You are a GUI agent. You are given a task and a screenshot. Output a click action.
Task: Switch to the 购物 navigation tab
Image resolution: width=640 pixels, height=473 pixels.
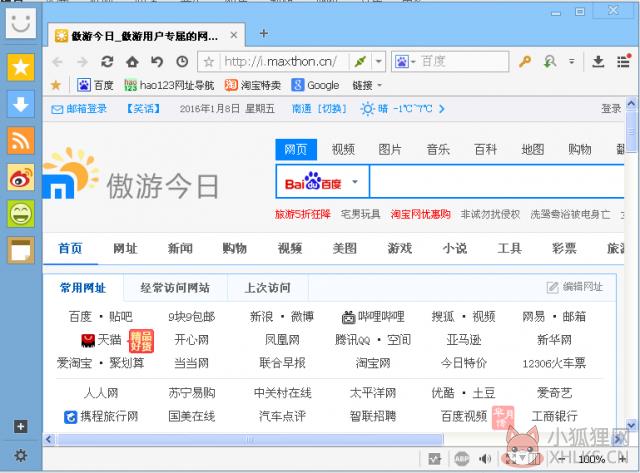coord(235,248)
